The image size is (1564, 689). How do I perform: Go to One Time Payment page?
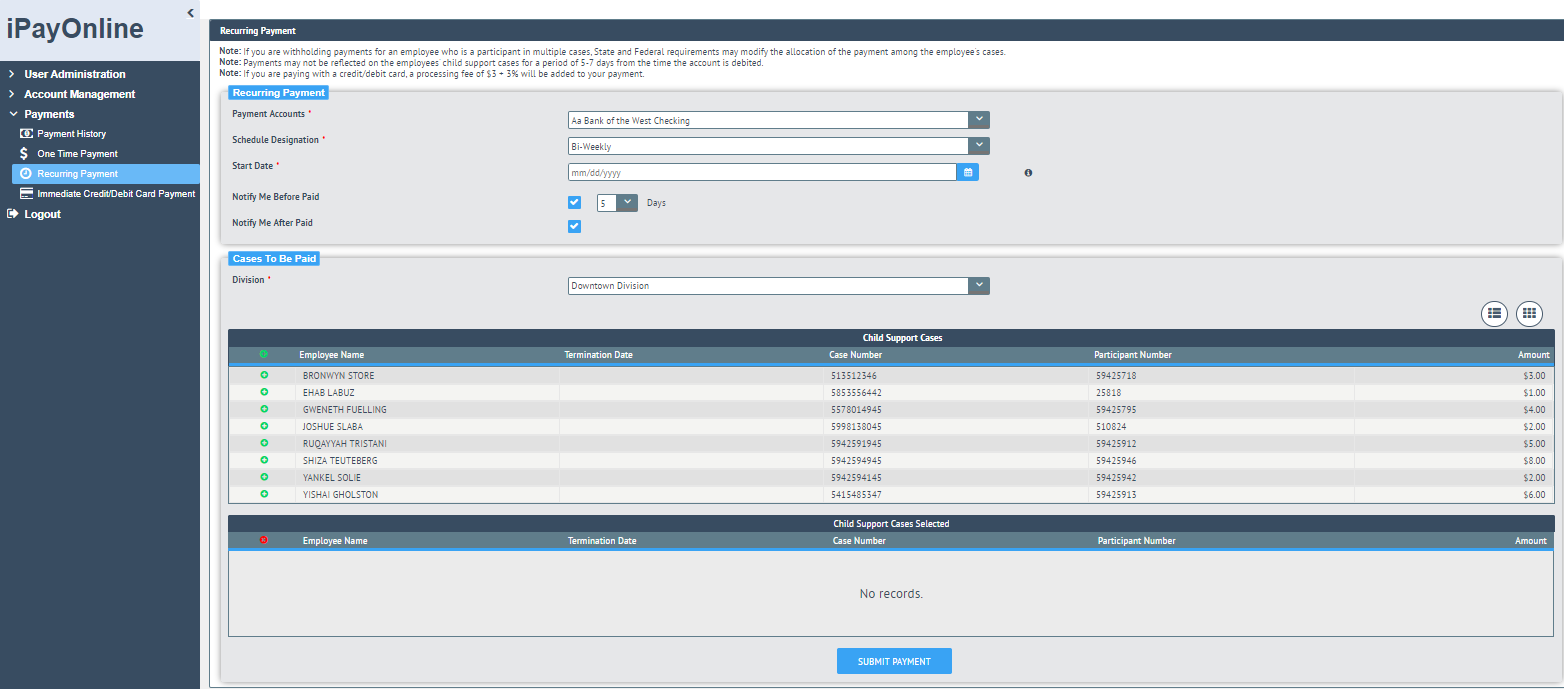(77, 154)
